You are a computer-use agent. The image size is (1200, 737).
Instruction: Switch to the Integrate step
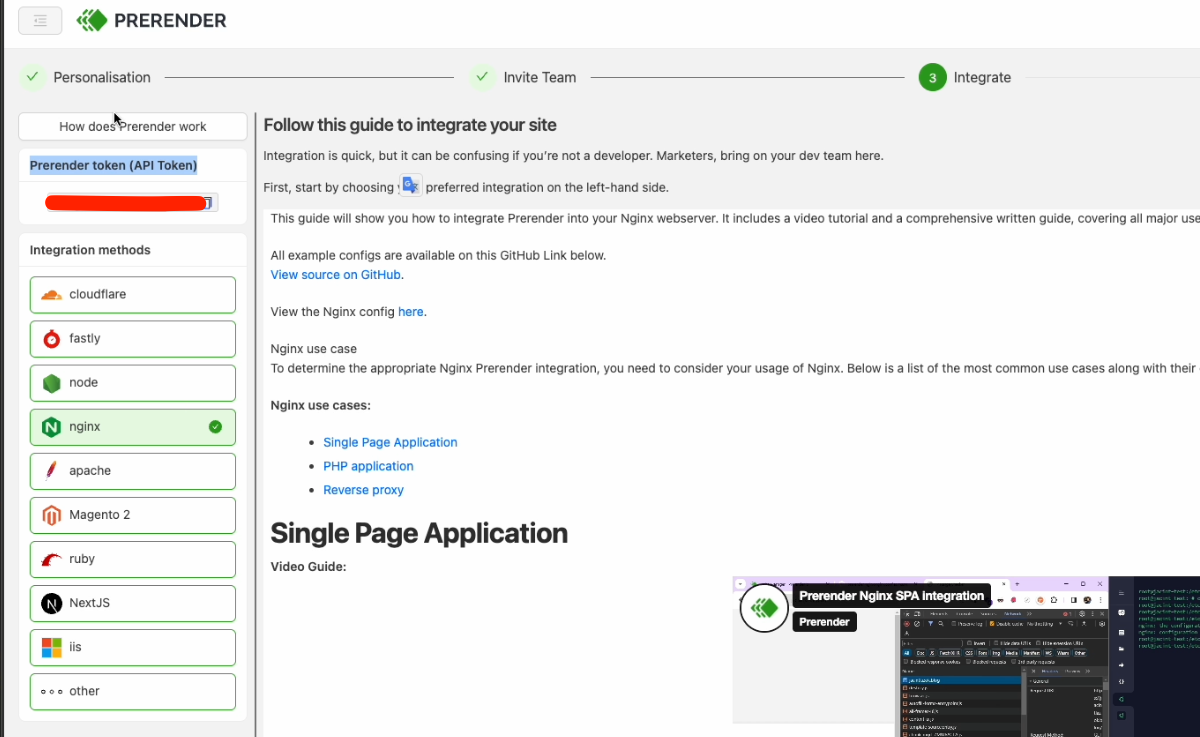coord(981,77)
